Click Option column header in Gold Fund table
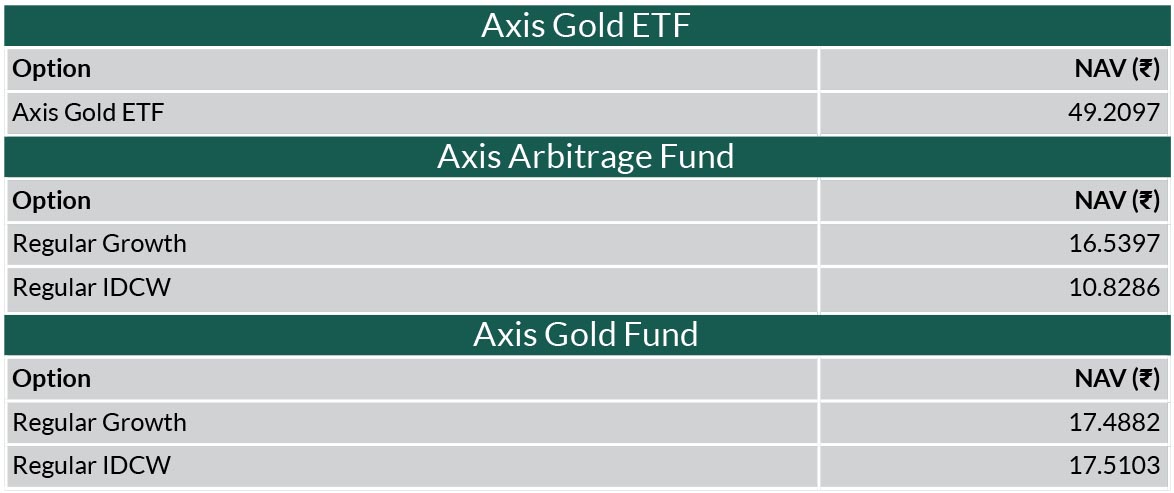The height and width of the screenshot is (493, 1174). tap(52, 378)
